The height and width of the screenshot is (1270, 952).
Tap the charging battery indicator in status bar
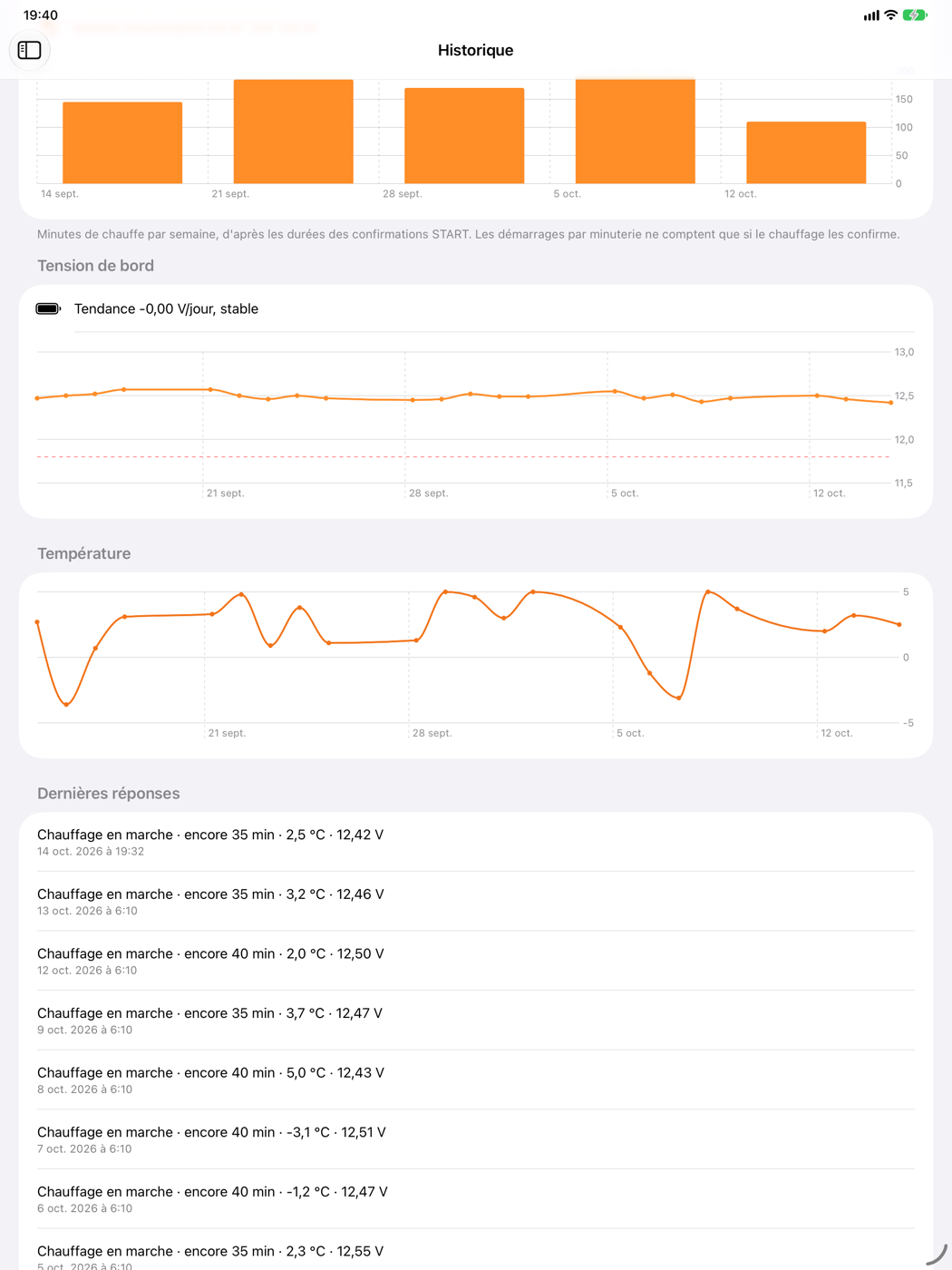[915, 15]
